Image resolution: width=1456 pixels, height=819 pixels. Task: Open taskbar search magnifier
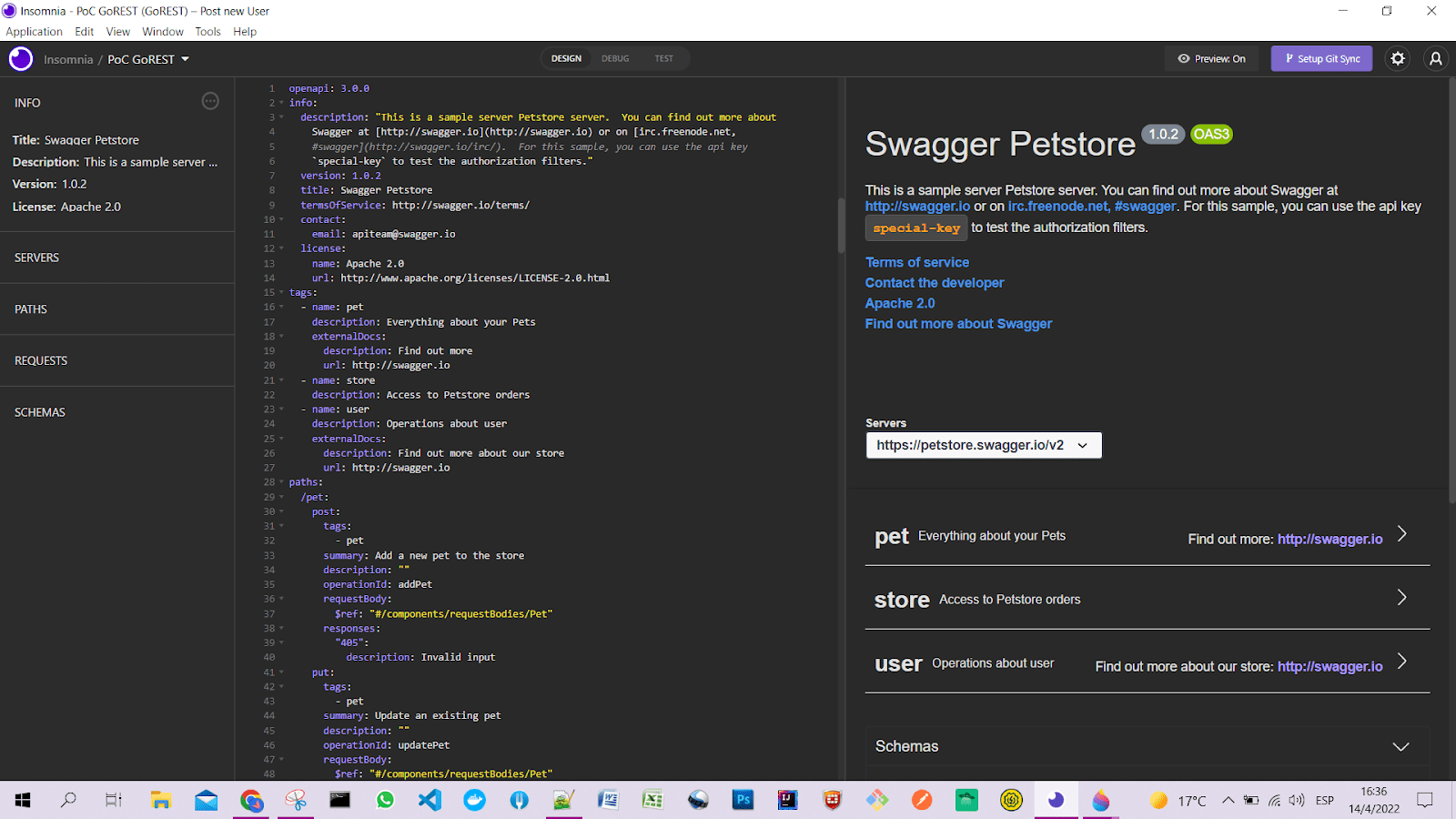[x=68, y=800]
